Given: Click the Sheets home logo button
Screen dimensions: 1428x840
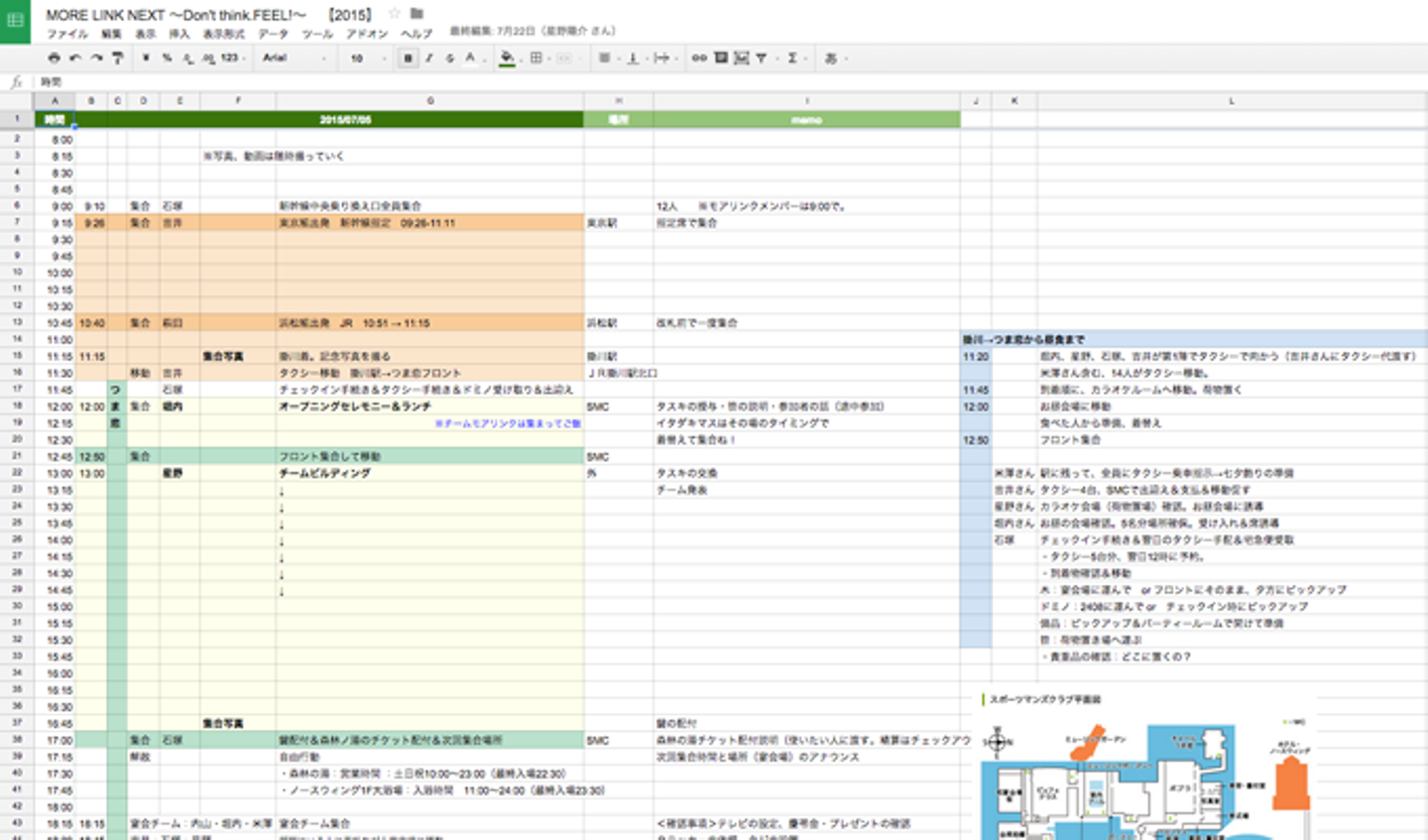Looking at the screenshot, I should click(x=16, y=21).
